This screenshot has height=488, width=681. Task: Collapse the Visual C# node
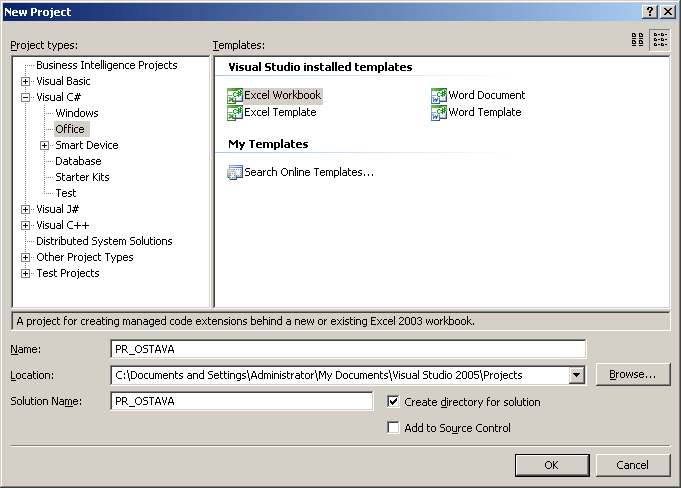point(26,97)
